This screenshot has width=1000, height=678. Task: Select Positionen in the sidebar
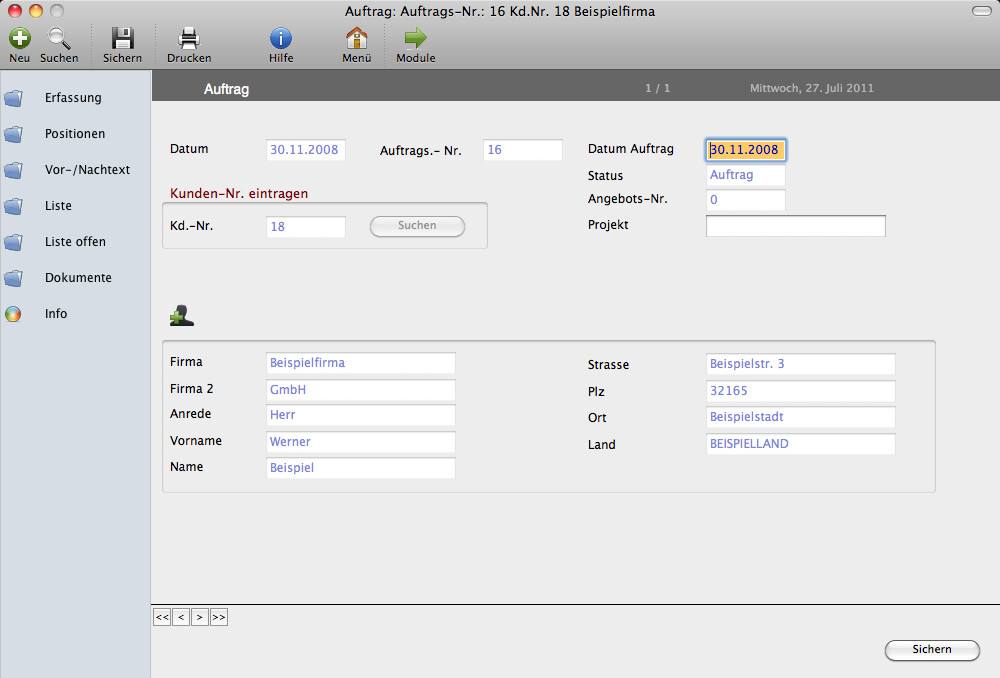pyautogui.click(x=75, y=134)
